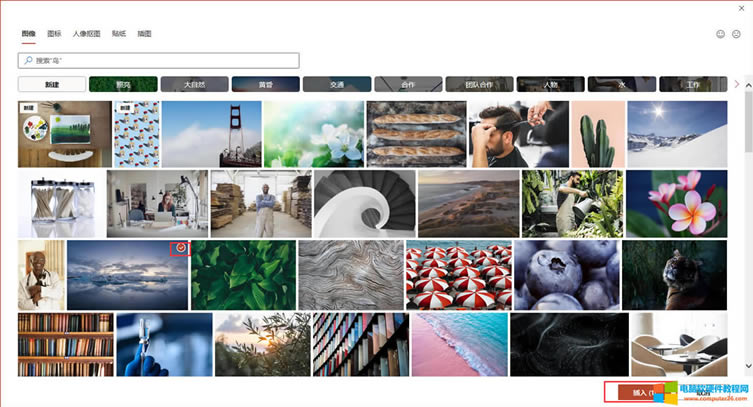Open the 插图 tab
Screen dimensions: 753x407
[144, 34]
